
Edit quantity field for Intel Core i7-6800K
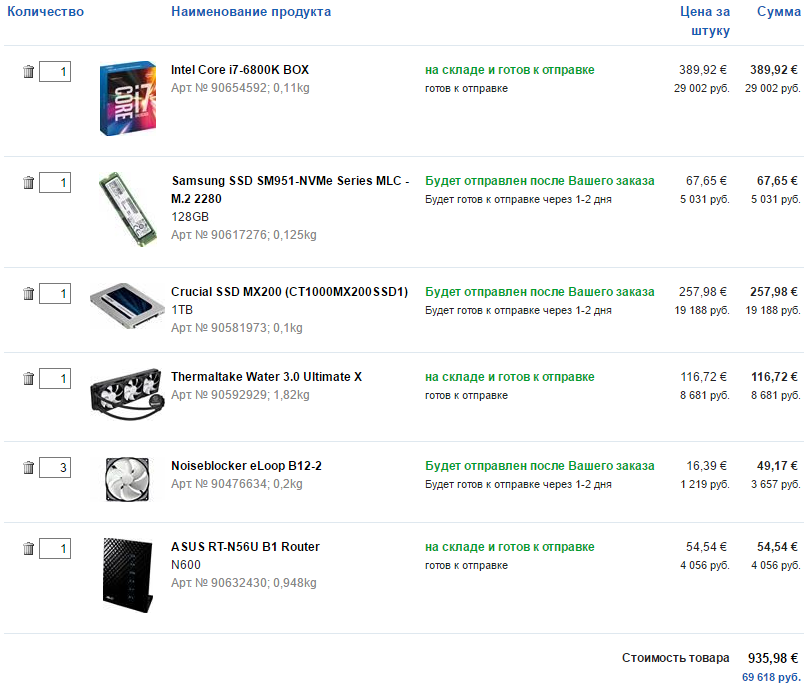[x=55, y=71]
